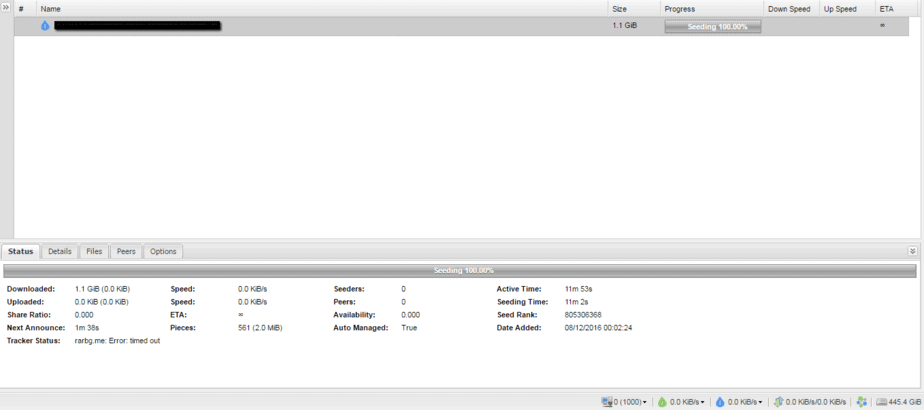Viewport: 924px width, 410px height.
Task: Switch to the Details tab
Action: [x=60, y=252]
